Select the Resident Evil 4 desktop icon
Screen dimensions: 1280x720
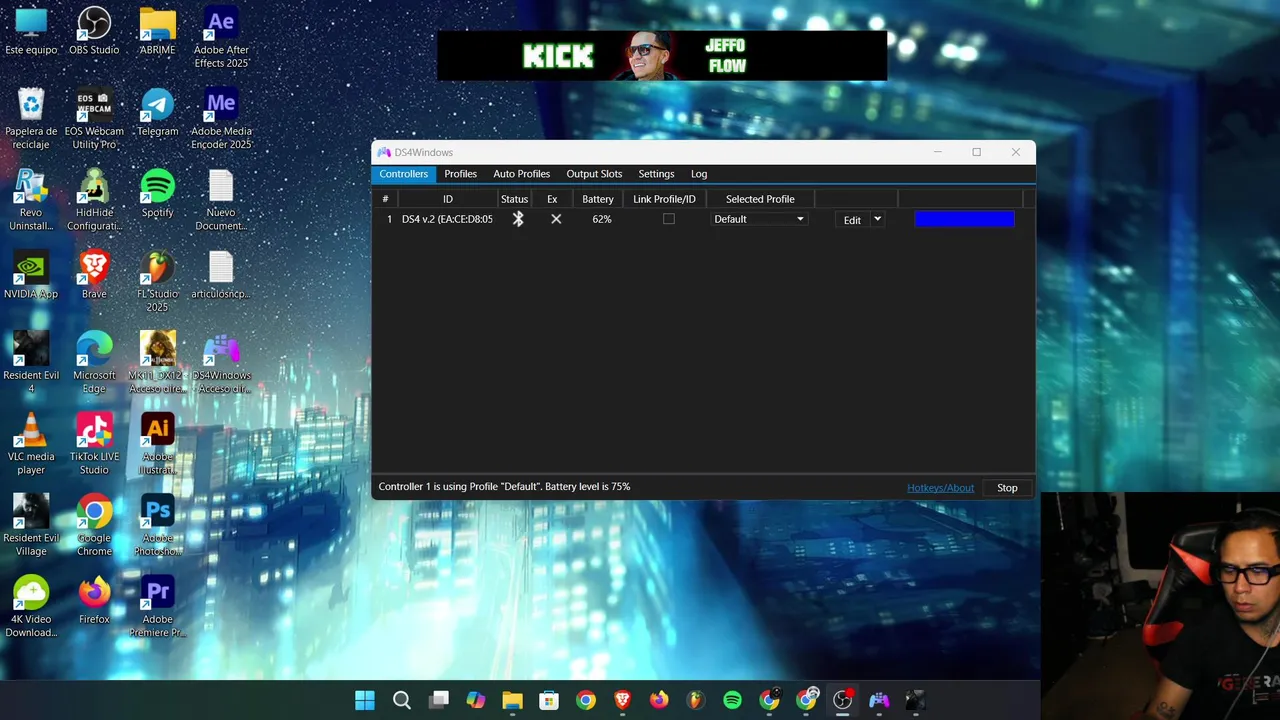click(31, 363)
